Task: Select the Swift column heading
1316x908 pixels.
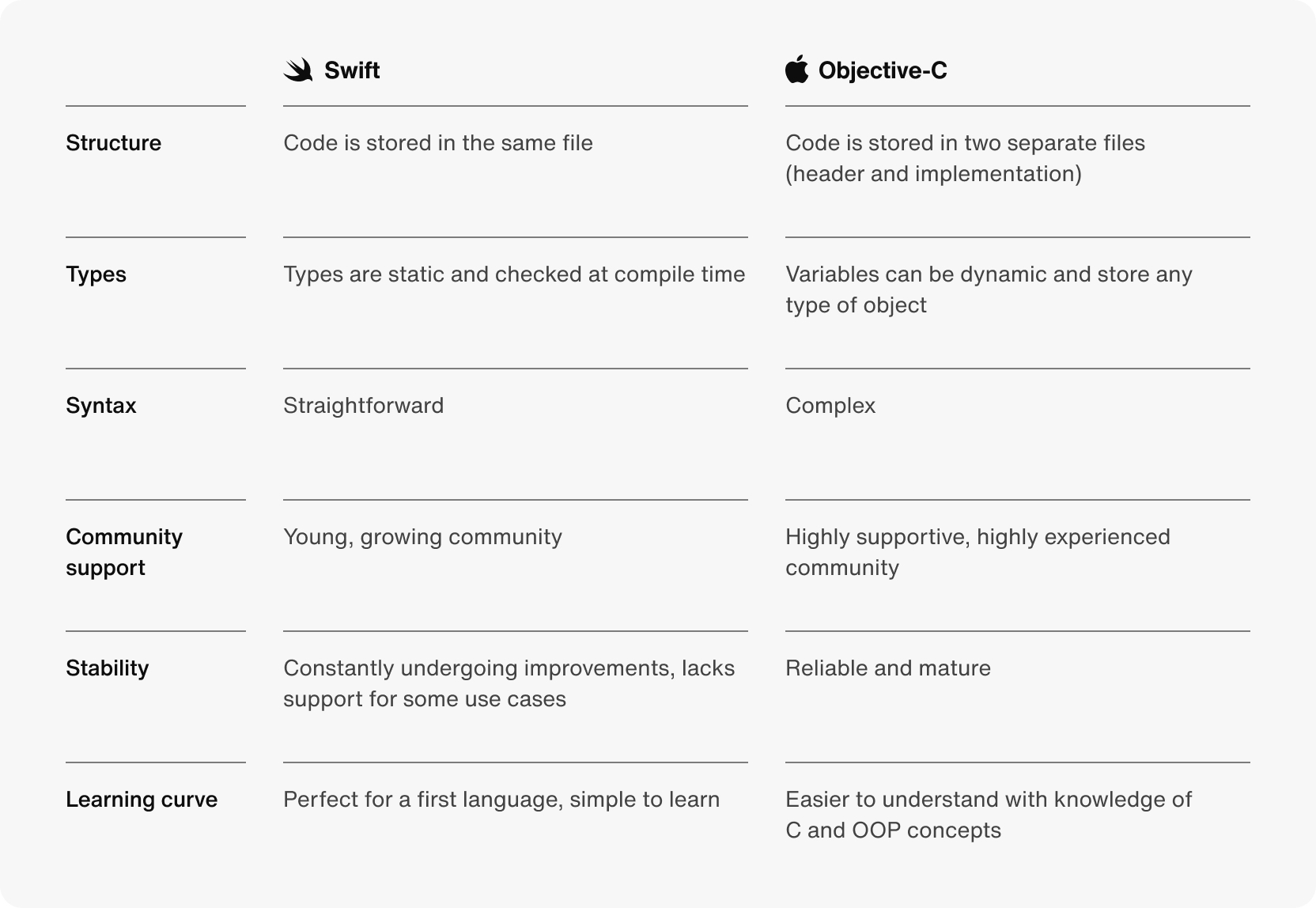Action: 352,70
